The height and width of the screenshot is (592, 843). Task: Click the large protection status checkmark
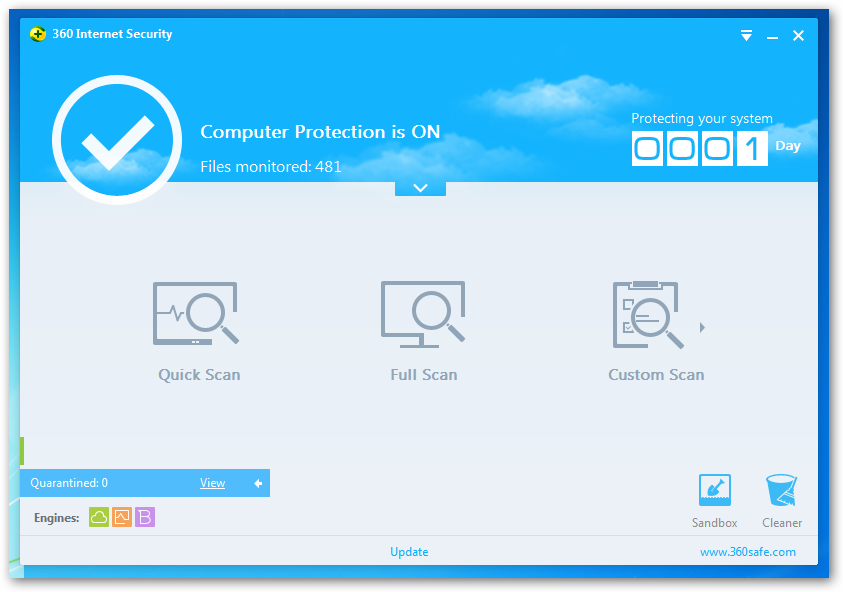[x=117, y=141]
